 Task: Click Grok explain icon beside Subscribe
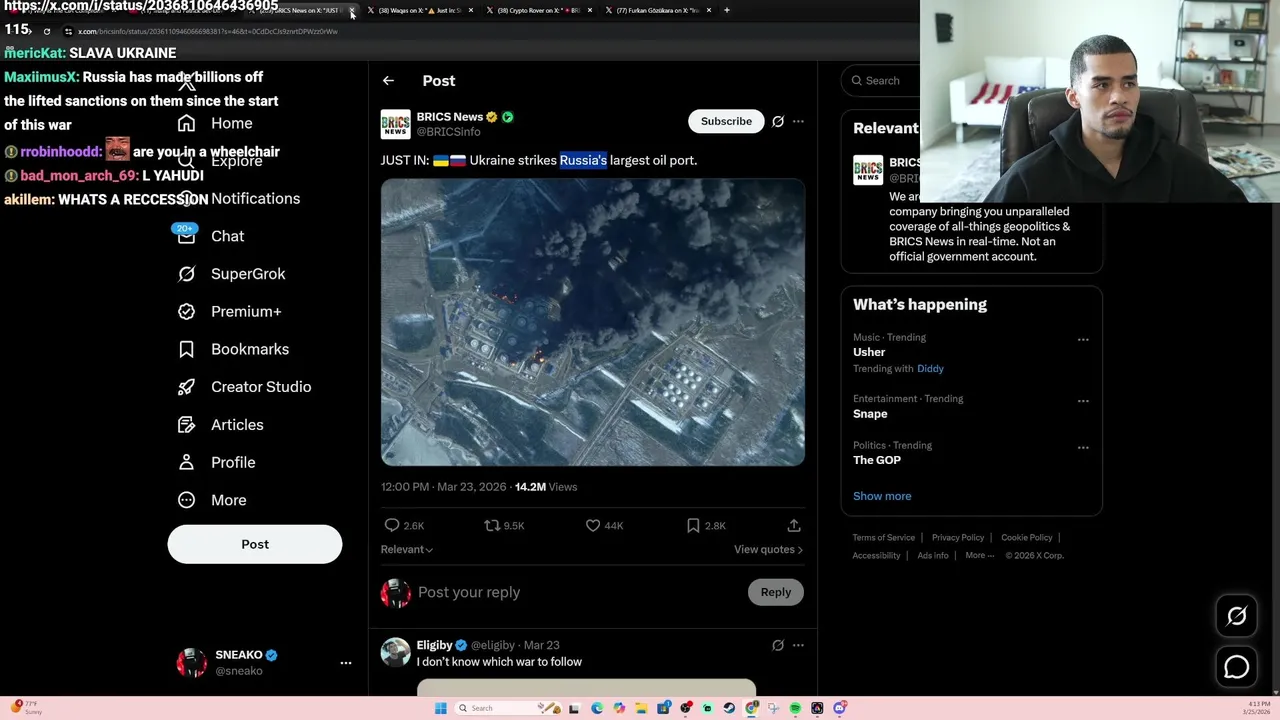tap(778, 121)
